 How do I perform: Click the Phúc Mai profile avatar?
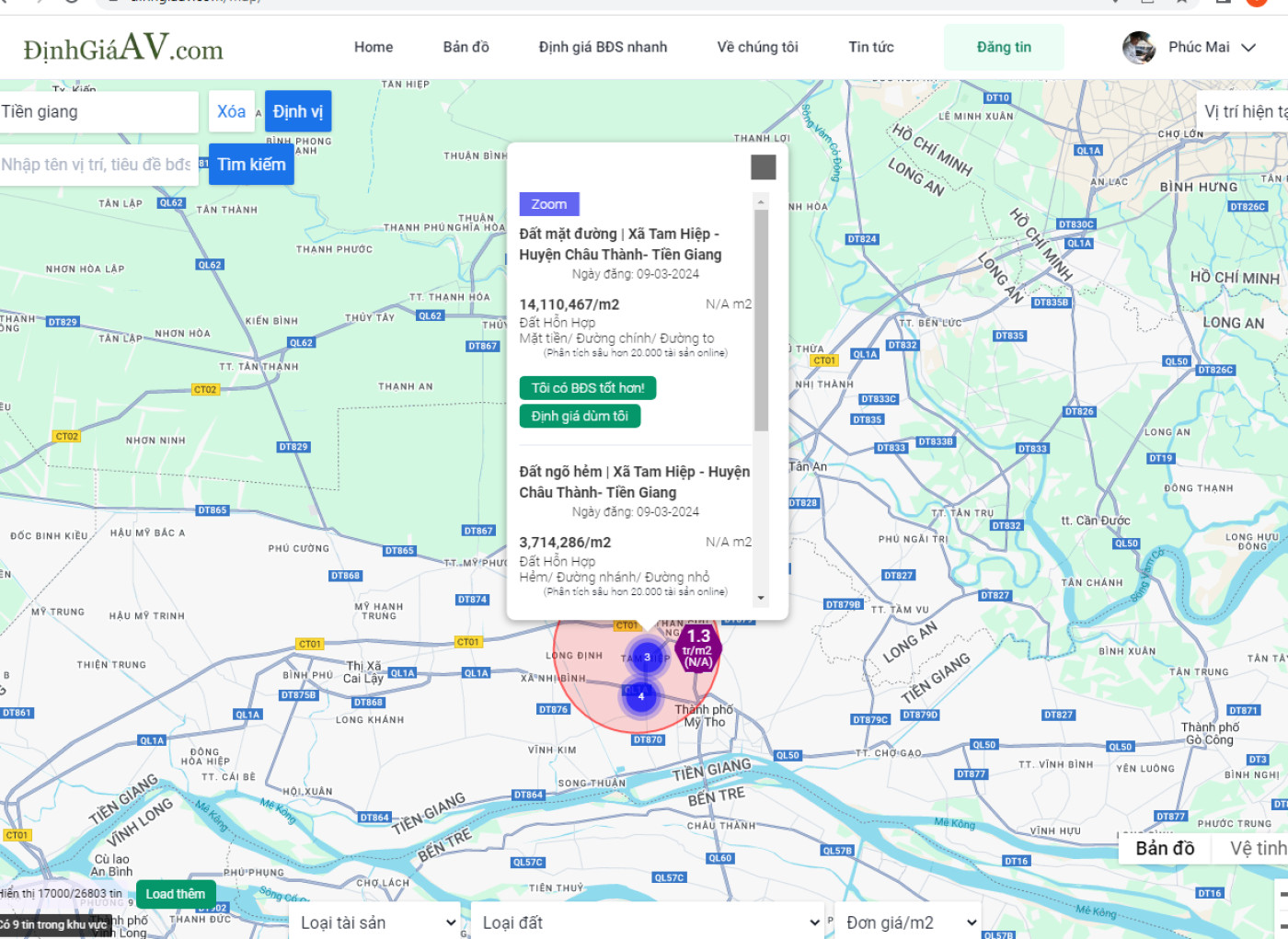click(x=1139, y=47)
